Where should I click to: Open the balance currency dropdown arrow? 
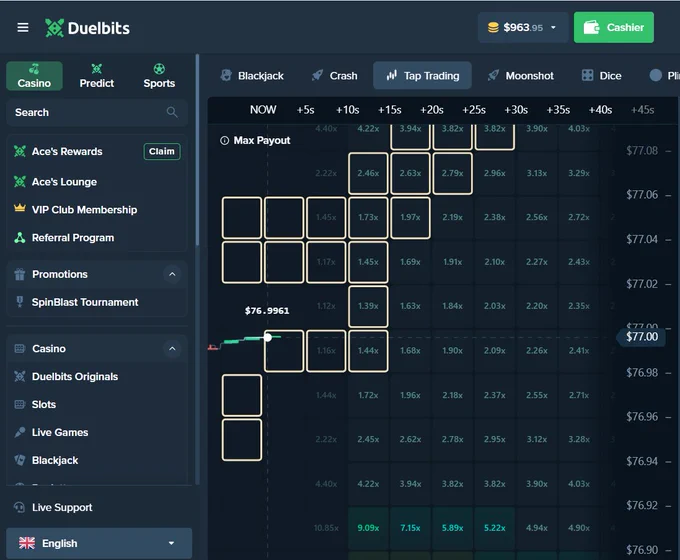tap(553, 27)
